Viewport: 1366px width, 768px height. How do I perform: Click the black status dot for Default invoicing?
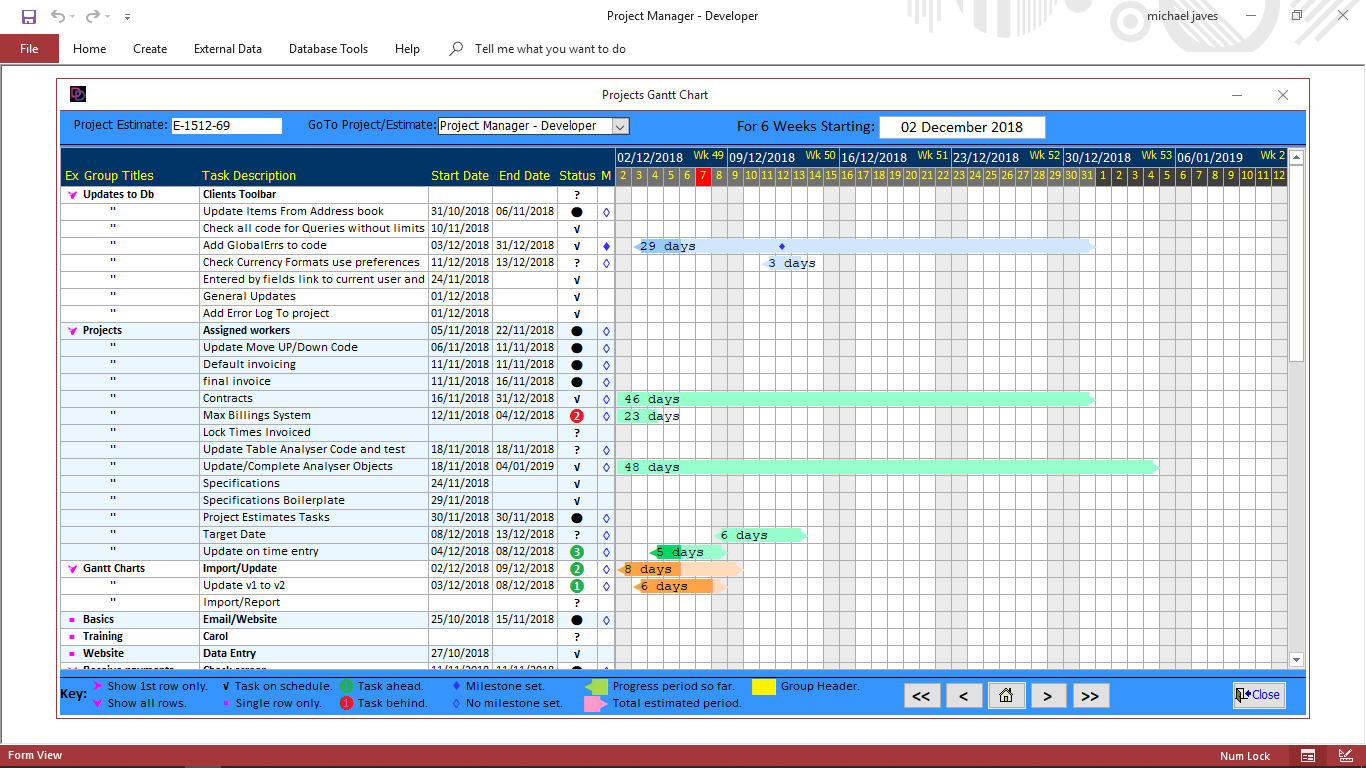pos(576,365)
